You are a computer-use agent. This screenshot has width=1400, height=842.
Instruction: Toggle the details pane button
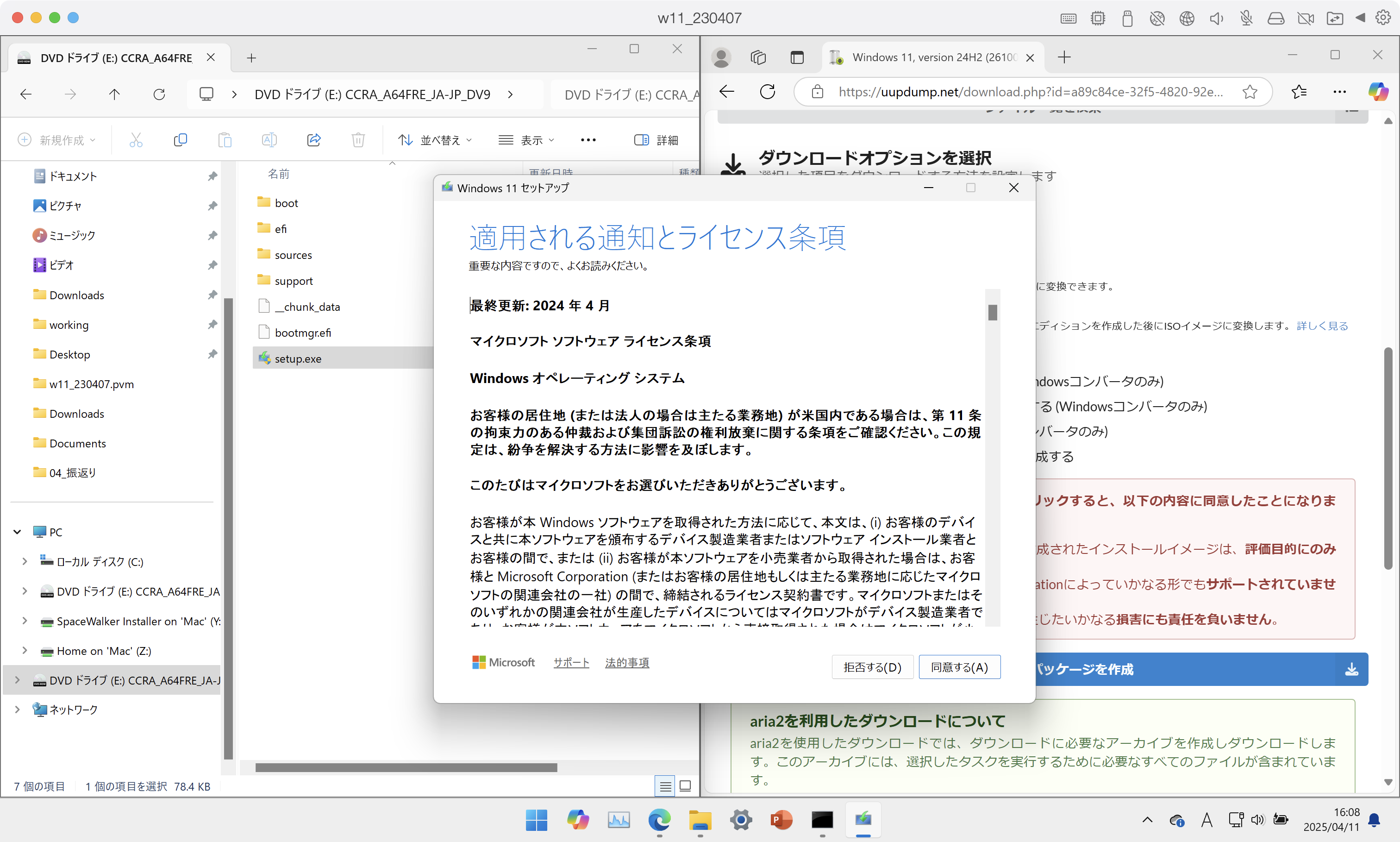tap(656, 140)
